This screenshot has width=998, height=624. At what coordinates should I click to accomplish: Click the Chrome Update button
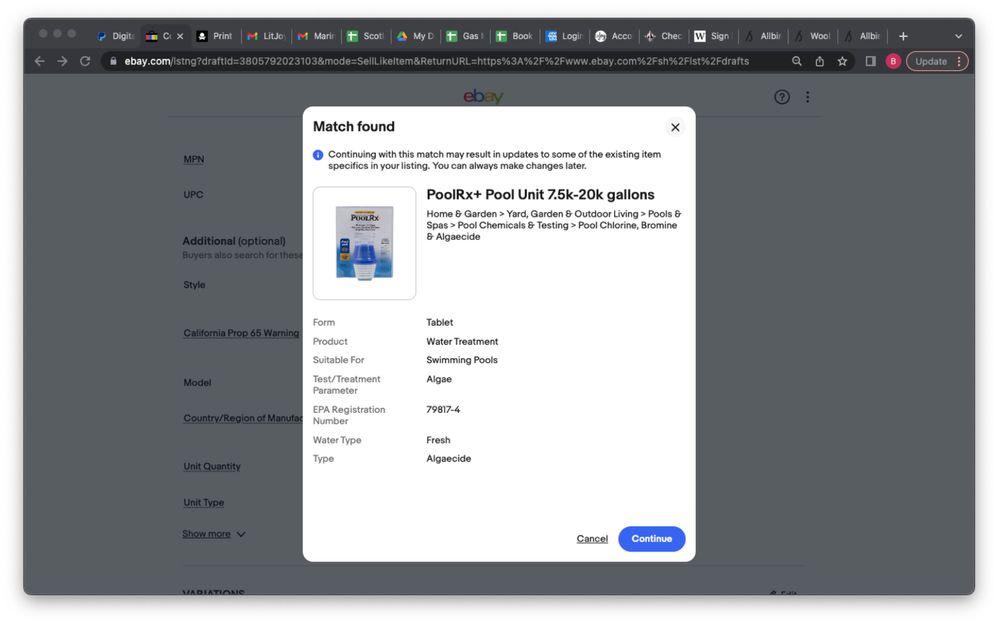(937, 61)
